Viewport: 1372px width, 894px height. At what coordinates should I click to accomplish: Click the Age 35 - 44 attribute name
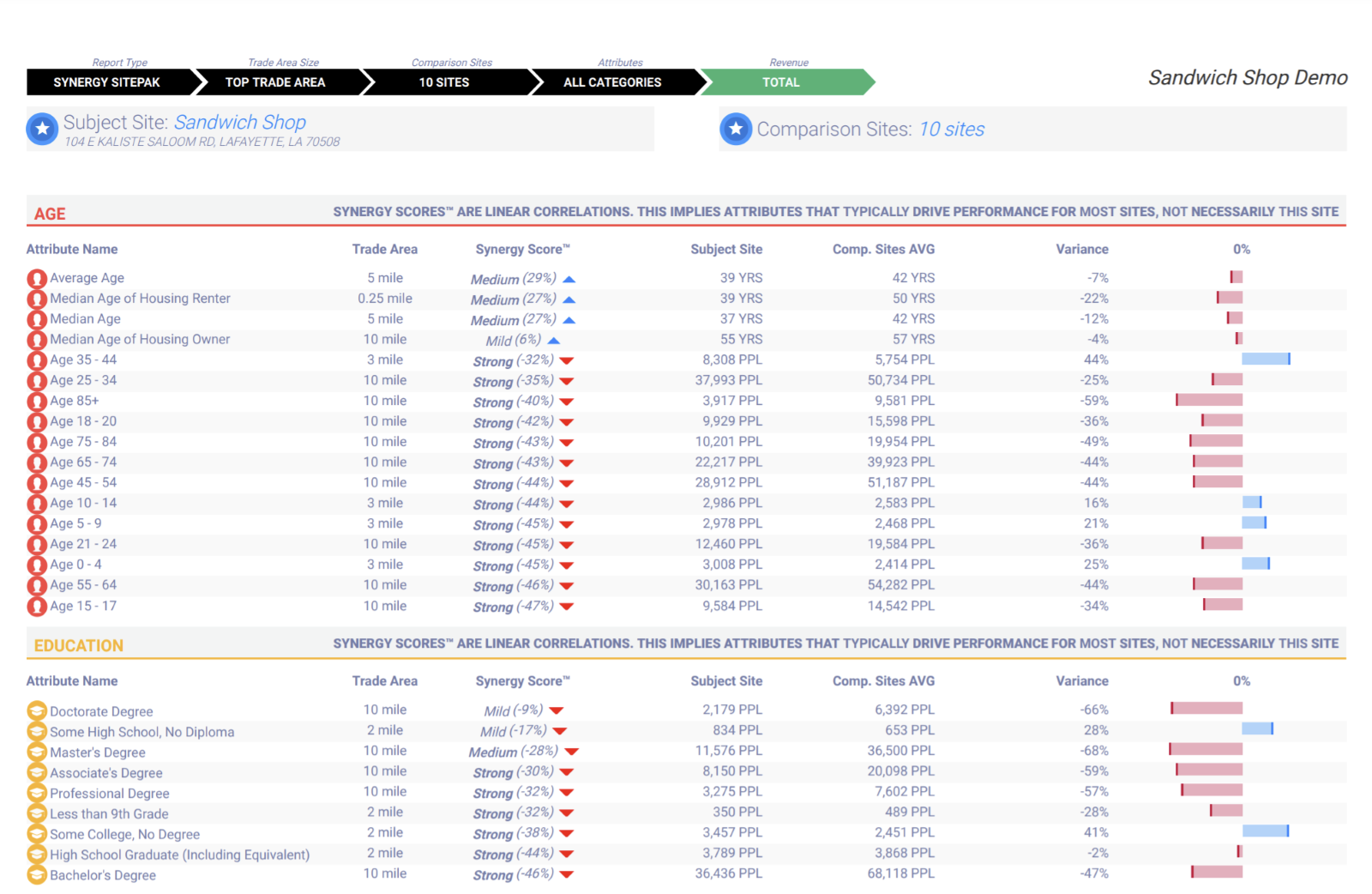83,360
